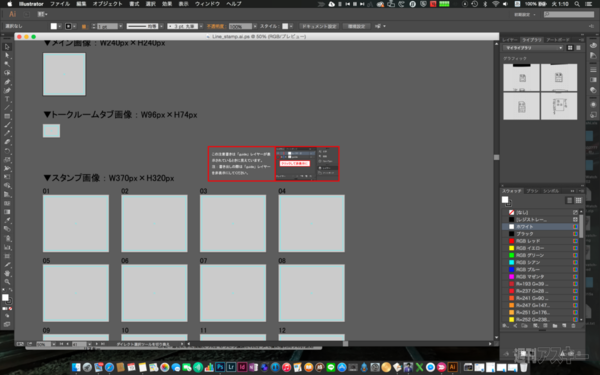Open the ファイル menu
The width and height of the screenshot is (600, 375).
(x=60, y=4)
